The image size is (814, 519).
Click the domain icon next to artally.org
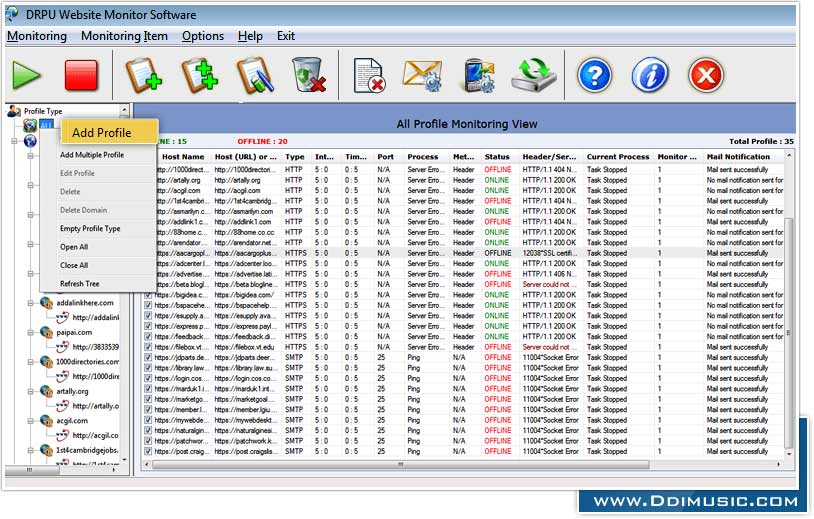click(x=46, y=392)
